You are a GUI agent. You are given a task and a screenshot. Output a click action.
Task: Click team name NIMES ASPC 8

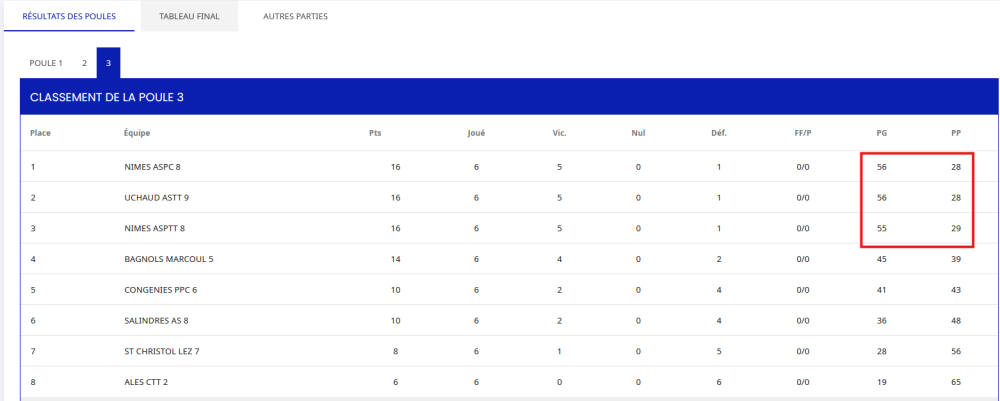pos(152,167)
